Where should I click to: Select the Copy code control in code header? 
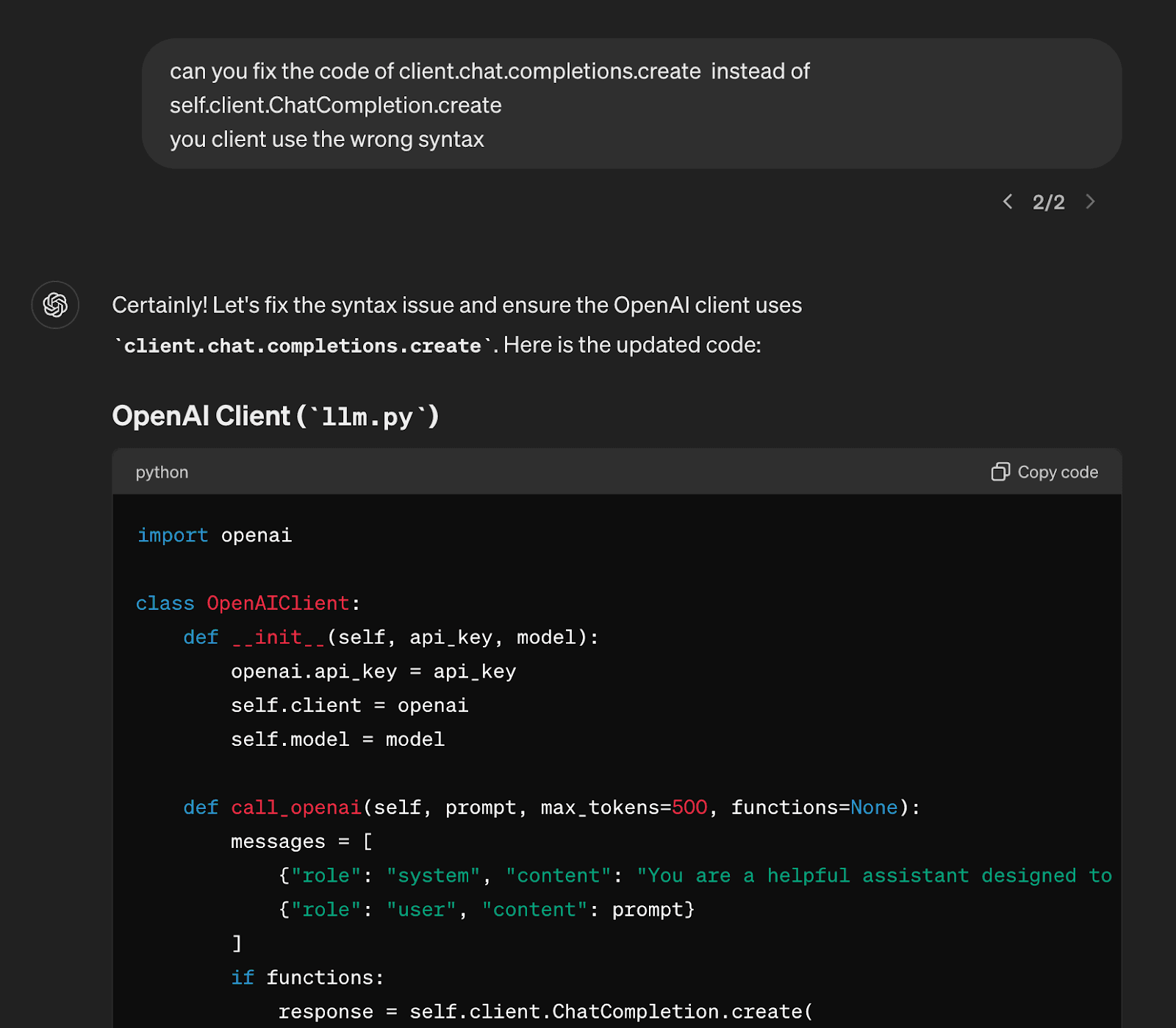[1044, 472]
